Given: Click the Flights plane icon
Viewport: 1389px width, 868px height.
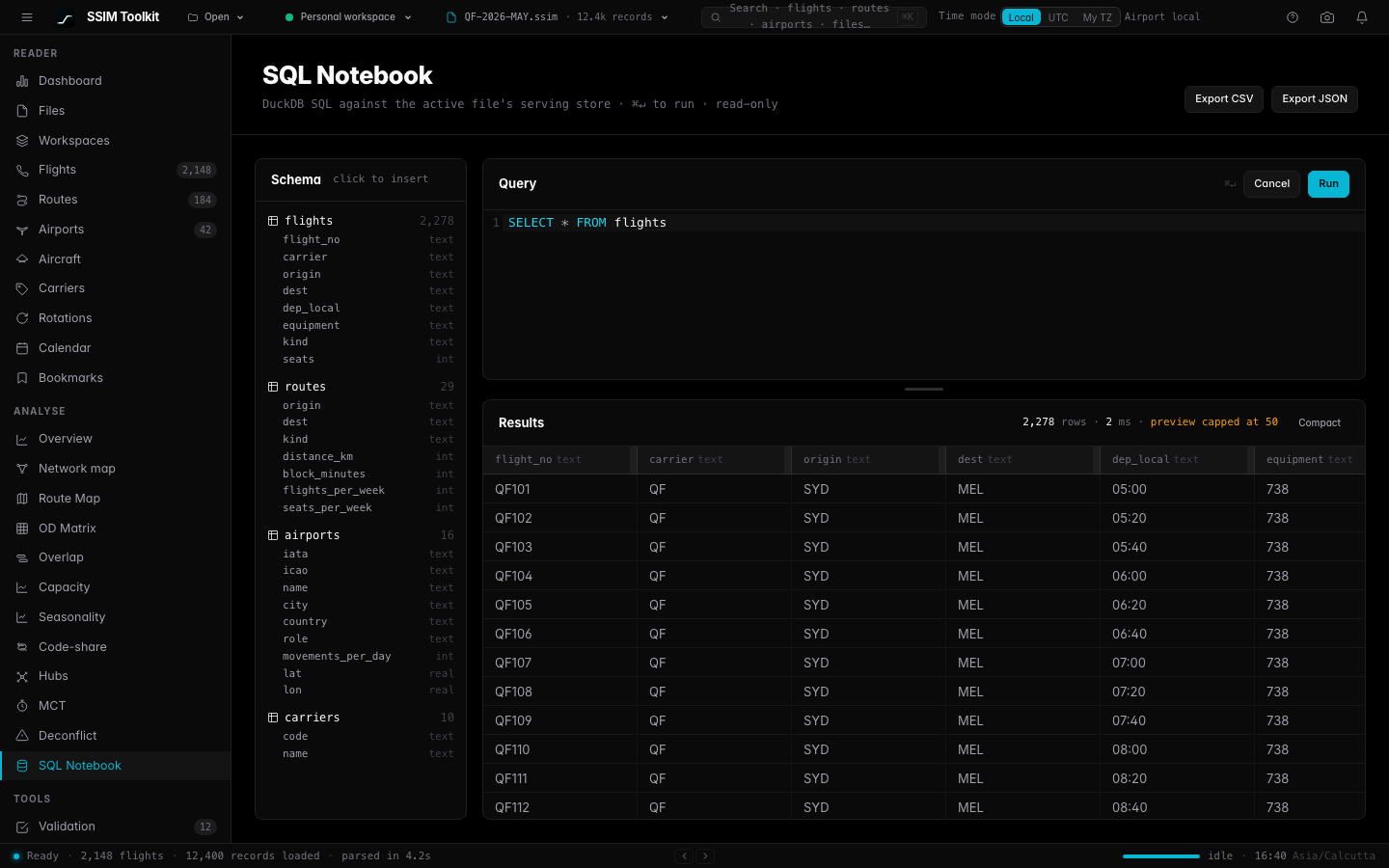Looking at the screenshot, I should point(22,170).
